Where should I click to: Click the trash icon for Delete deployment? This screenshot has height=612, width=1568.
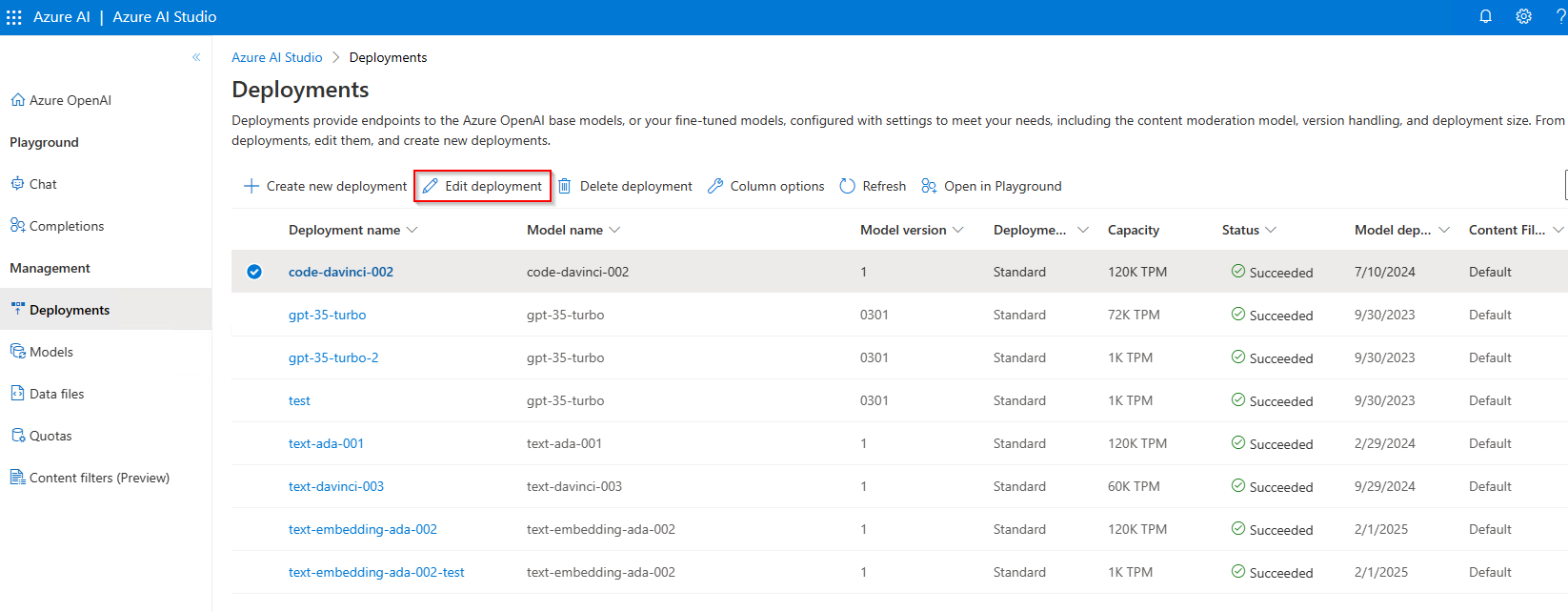(564, 186)
